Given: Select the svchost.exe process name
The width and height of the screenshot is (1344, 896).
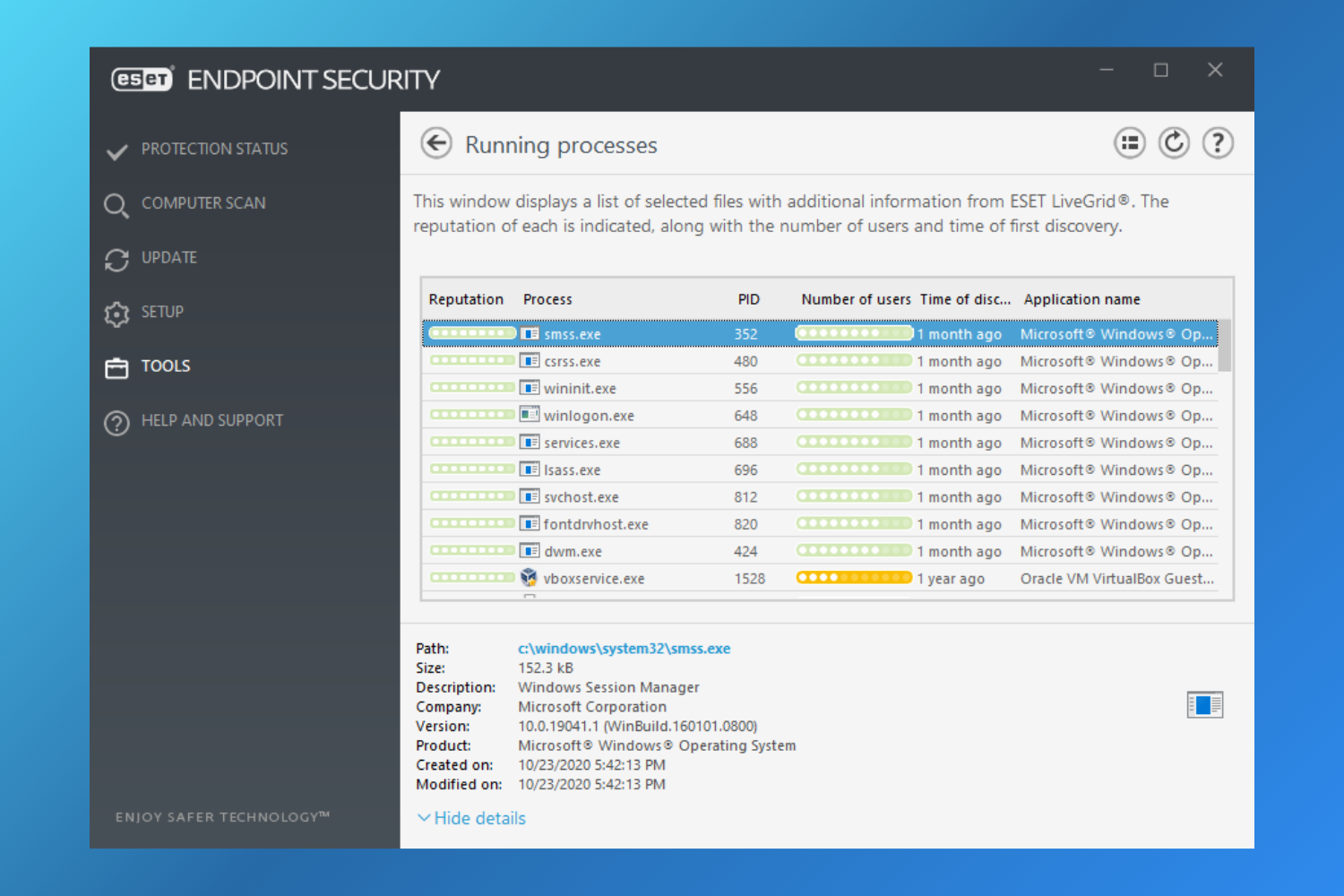Looking at the screenshot, I should click(581, 497).
